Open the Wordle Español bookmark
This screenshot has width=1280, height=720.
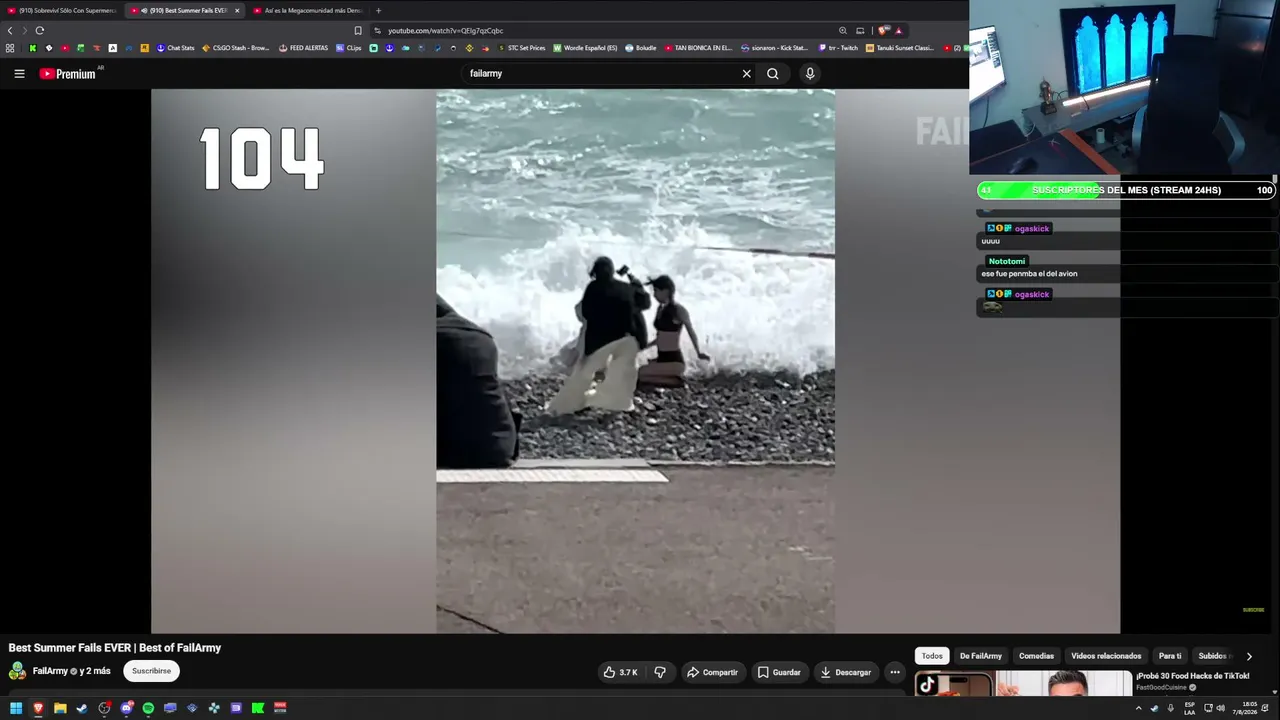pyautogui.click(x=585, y=48)
